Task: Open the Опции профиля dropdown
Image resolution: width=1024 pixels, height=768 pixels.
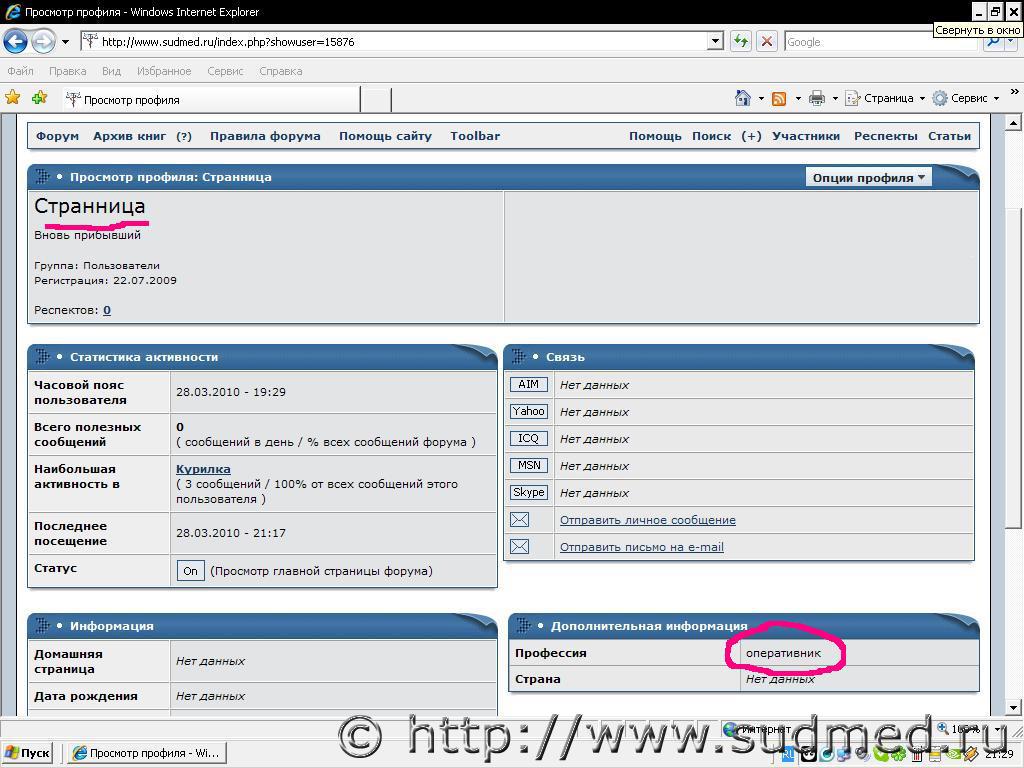Action: 868,177
